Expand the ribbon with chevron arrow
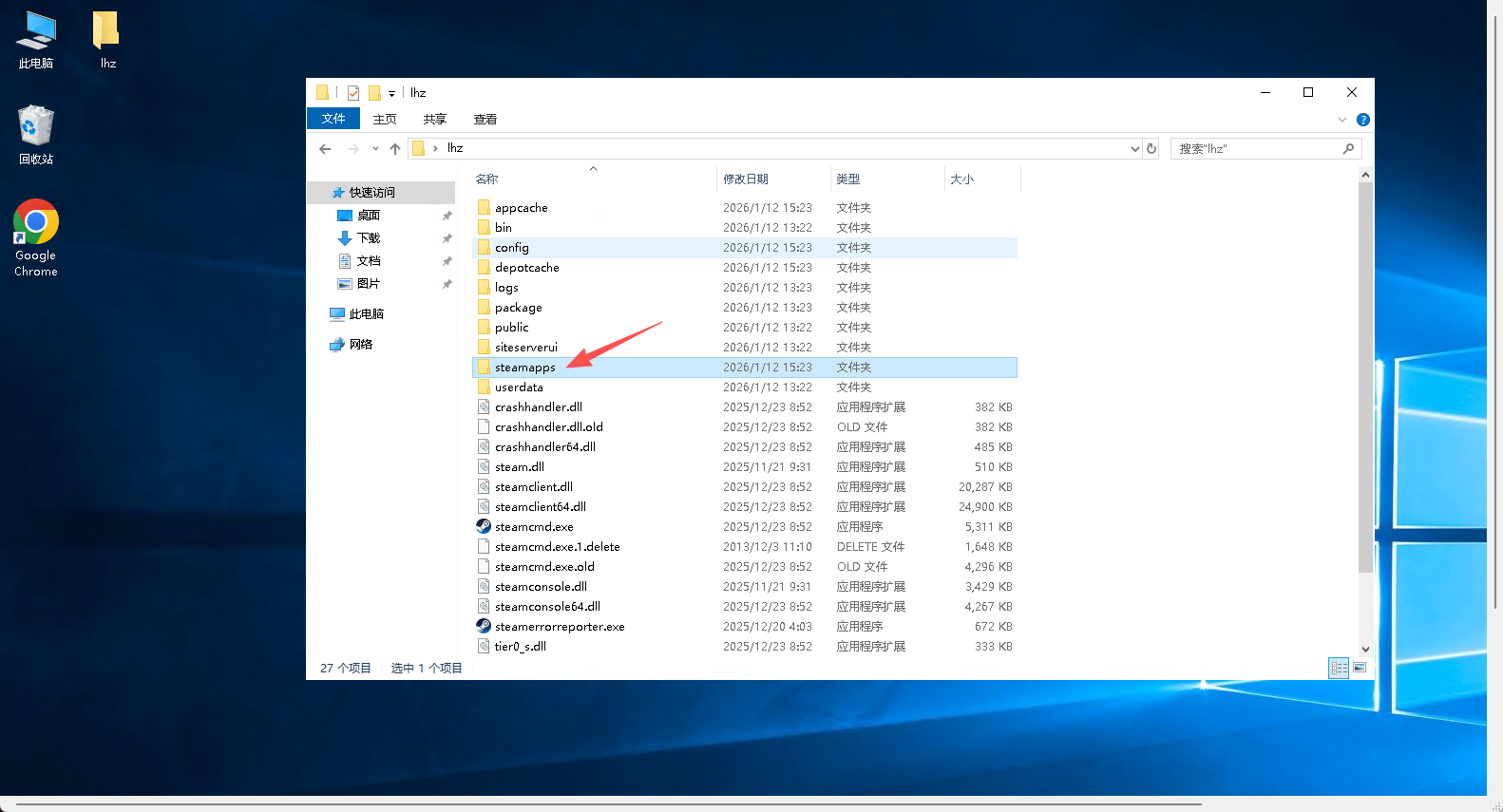This screenshot has width=1503, height=812. 1342,120
